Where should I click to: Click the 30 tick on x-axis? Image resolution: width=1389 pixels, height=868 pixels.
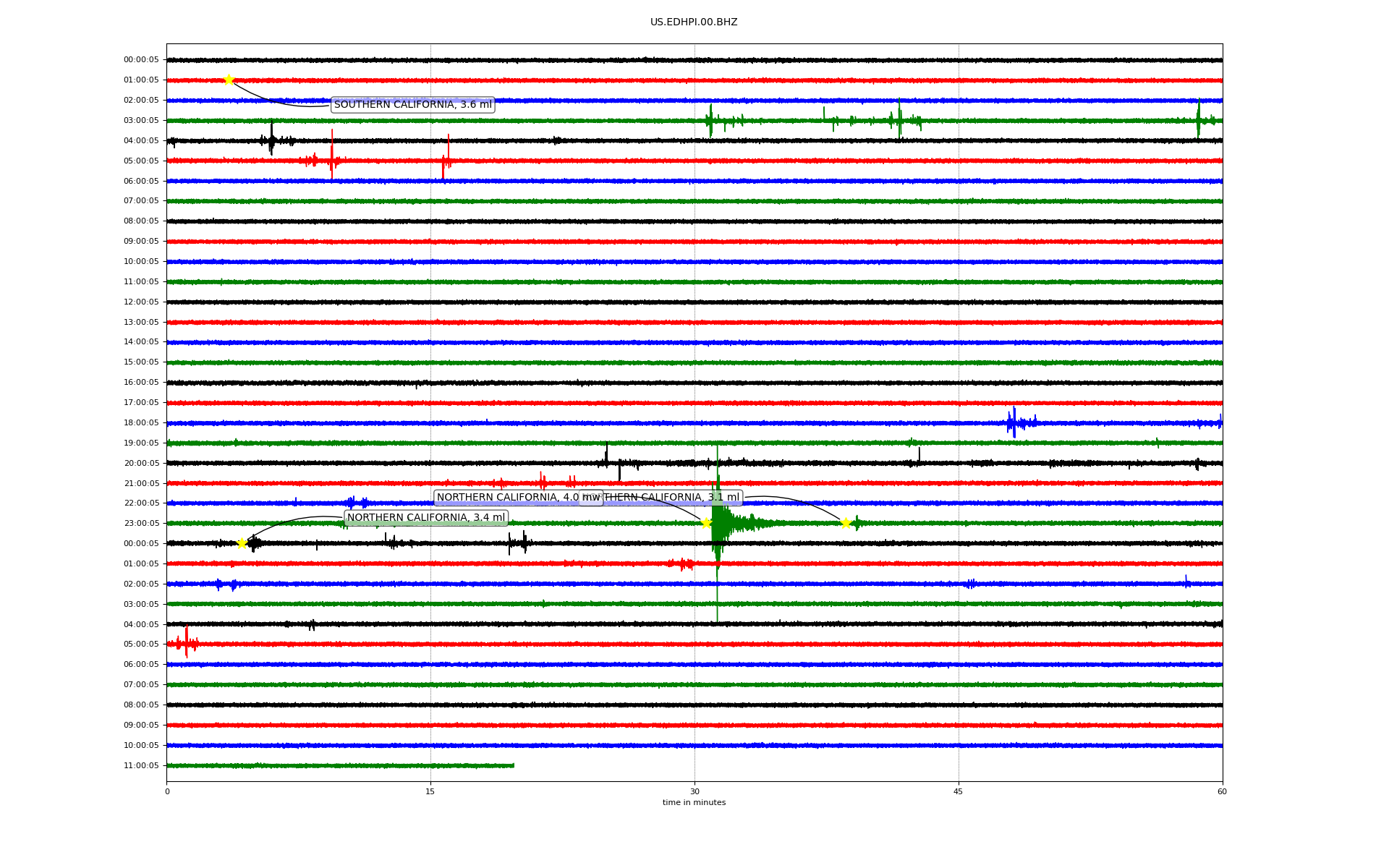694,791
